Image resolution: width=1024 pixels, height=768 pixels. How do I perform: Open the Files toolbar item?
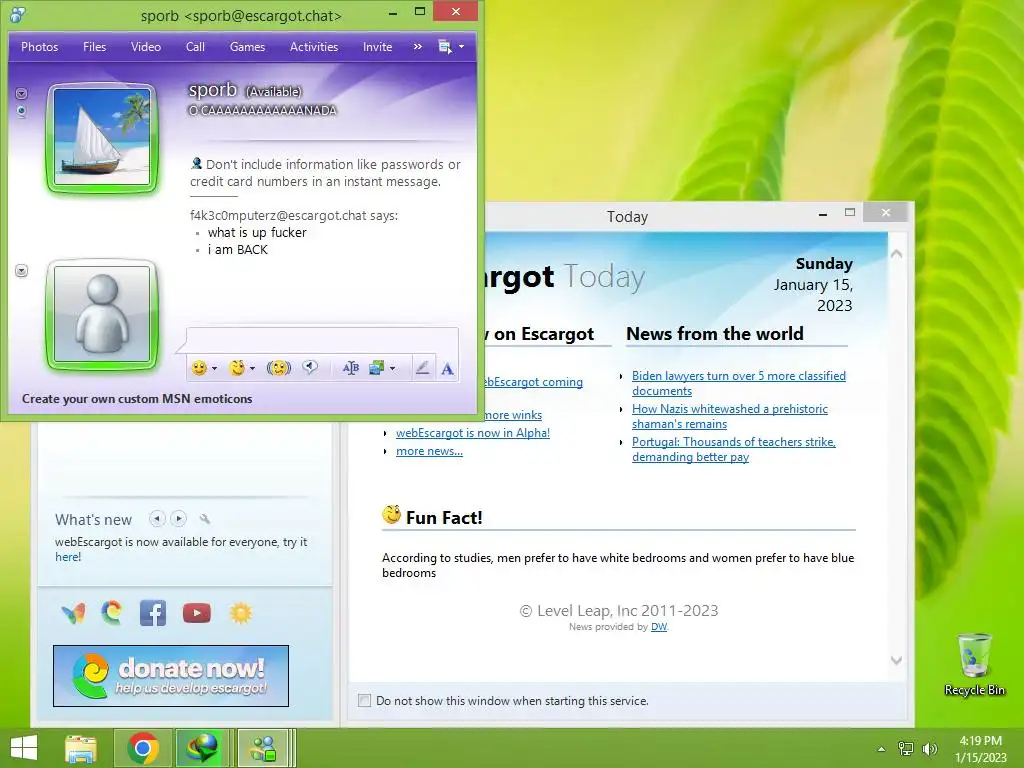[x=94, y=47]
